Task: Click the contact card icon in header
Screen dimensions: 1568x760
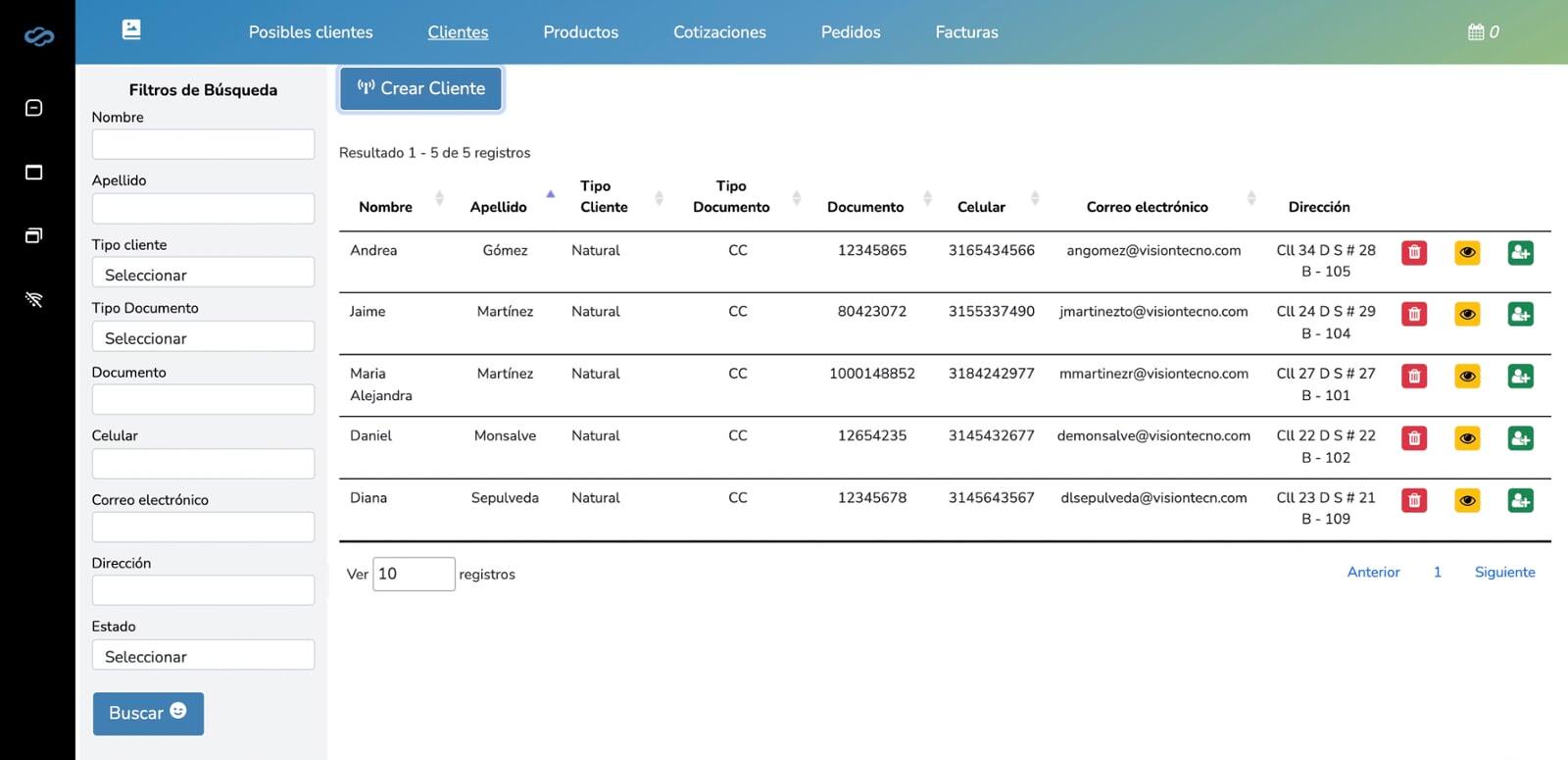Action: 131,29
